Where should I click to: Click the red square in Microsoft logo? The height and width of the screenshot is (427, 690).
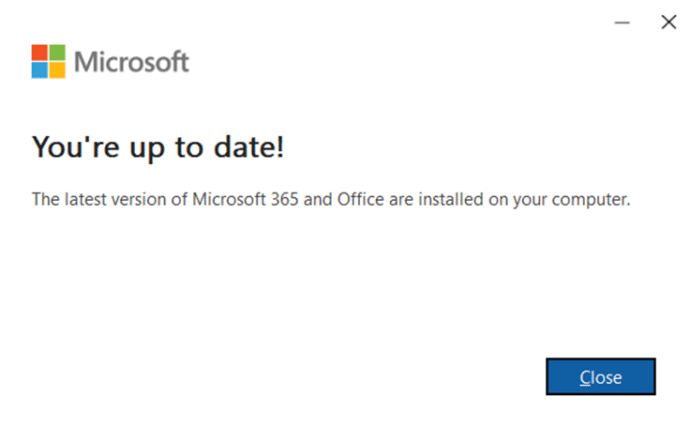coord(40,52)
